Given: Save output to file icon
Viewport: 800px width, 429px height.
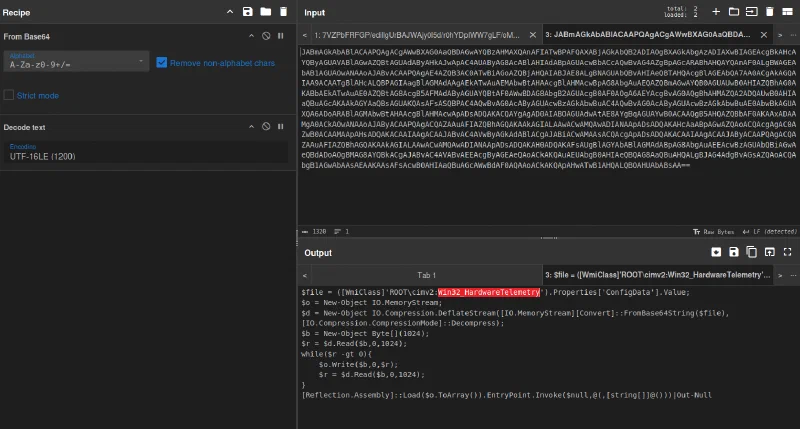Looking at the screenshot, I should pyautogui.click(x=734, y=251).
